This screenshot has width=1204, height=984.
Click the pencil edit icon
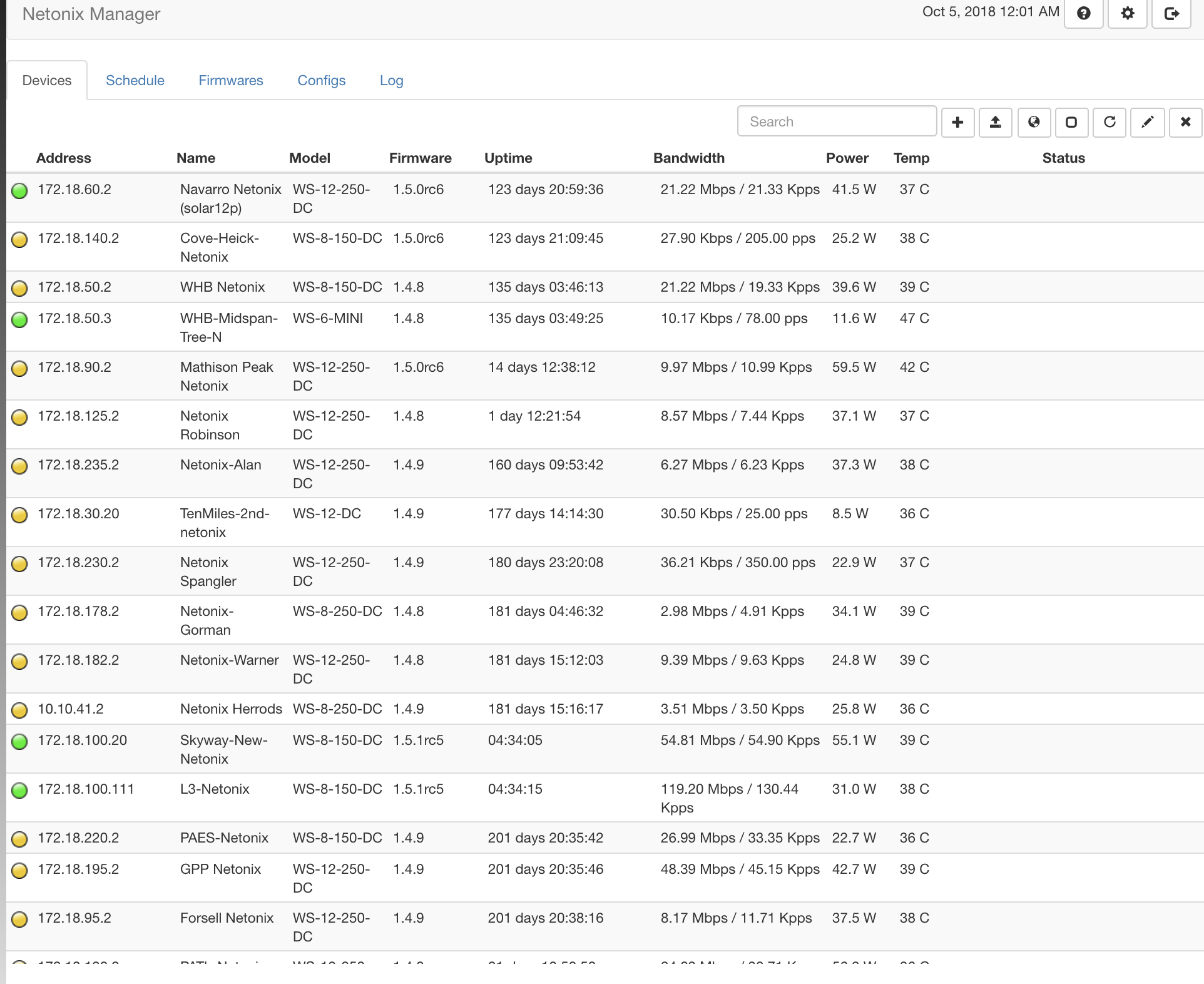tap(1148, 122)
